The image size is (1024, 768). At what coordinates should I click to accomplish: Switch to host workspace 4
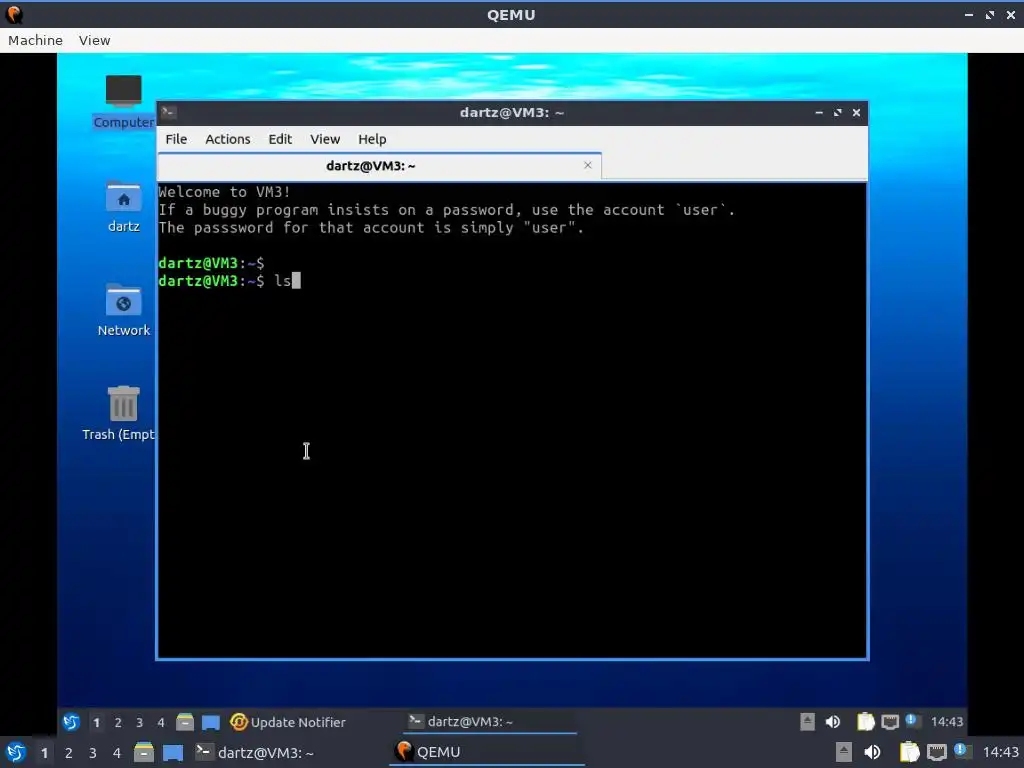[x=117, y=753]
